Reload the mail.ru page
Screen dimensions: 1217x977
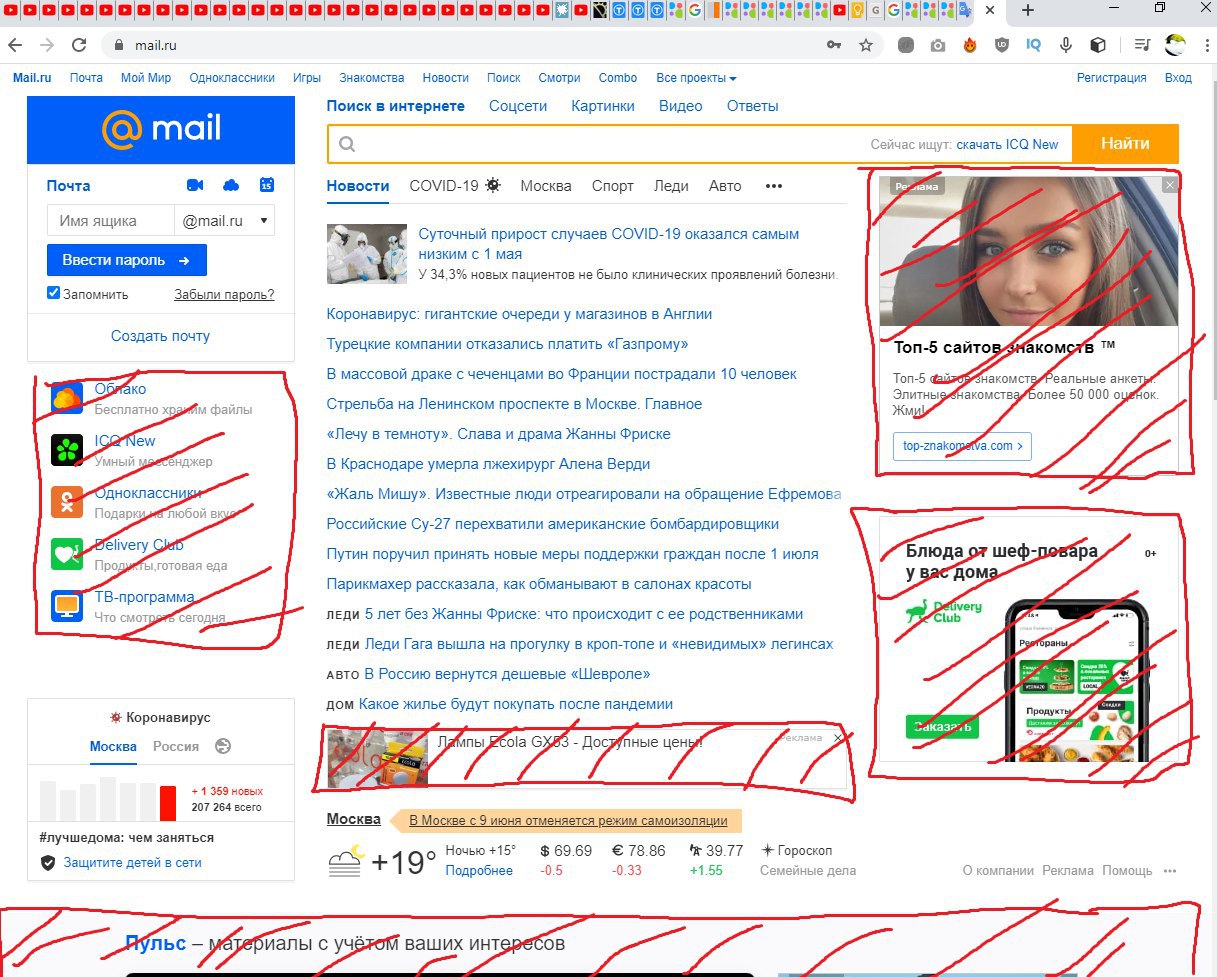[x=78, y=45]
